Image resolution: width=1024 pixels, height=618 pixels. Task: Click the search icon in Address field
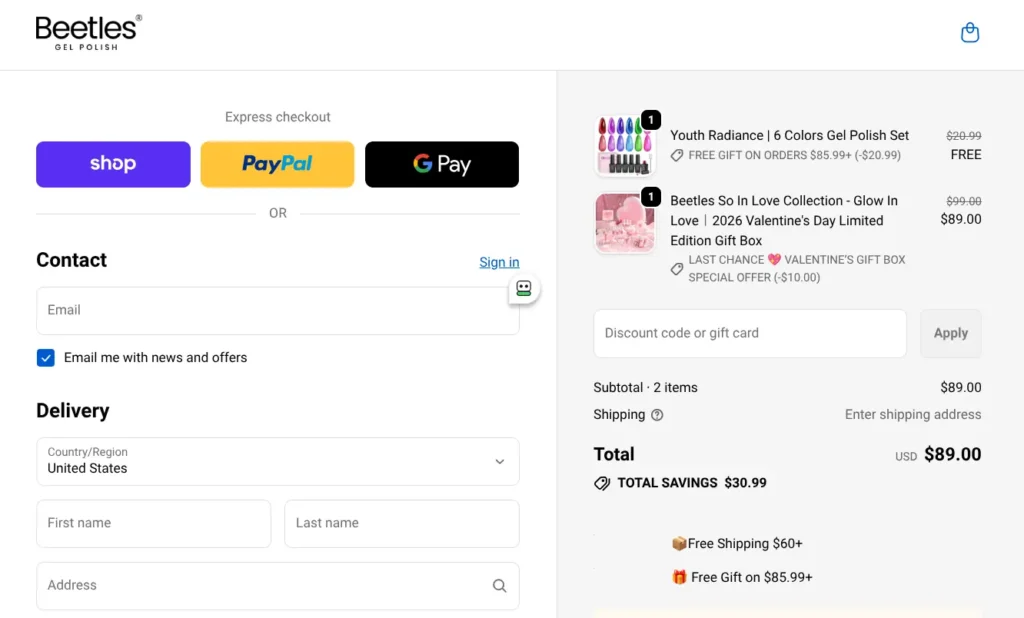[499, 585]
